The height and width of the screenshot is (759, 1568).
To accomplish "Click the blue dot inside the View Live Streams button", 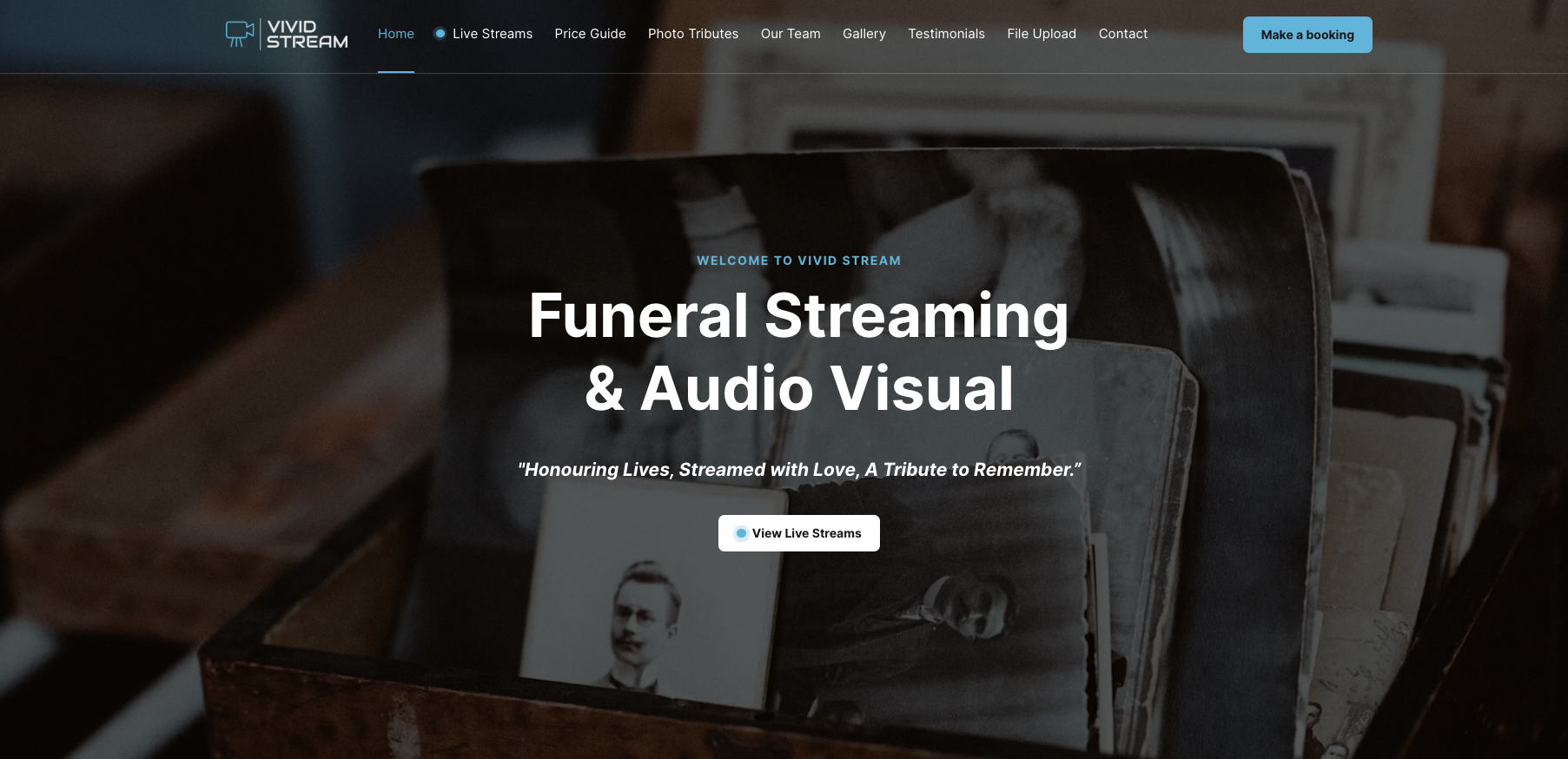I will point(741,533).
